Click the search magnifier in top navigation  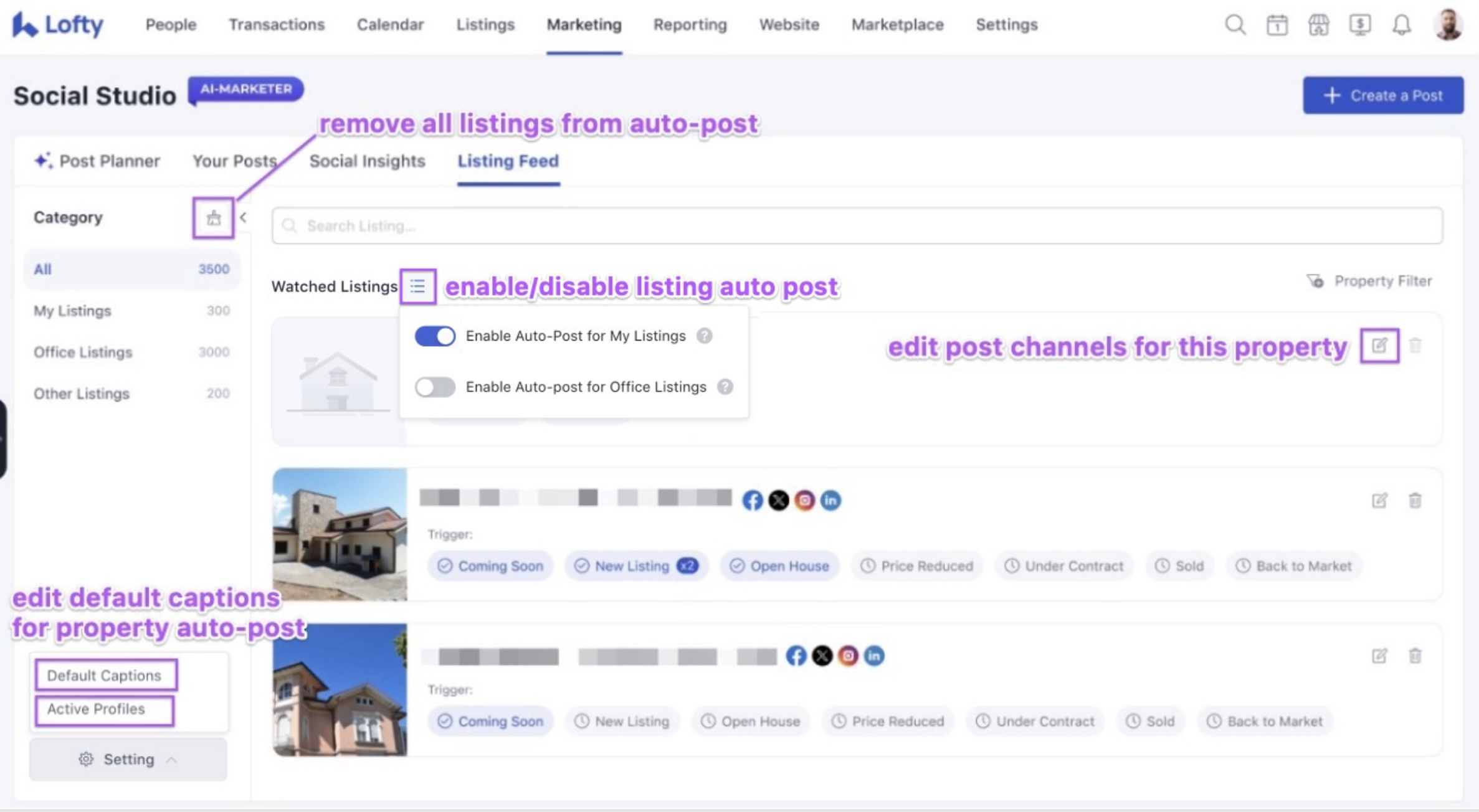tap(1235, 25)
